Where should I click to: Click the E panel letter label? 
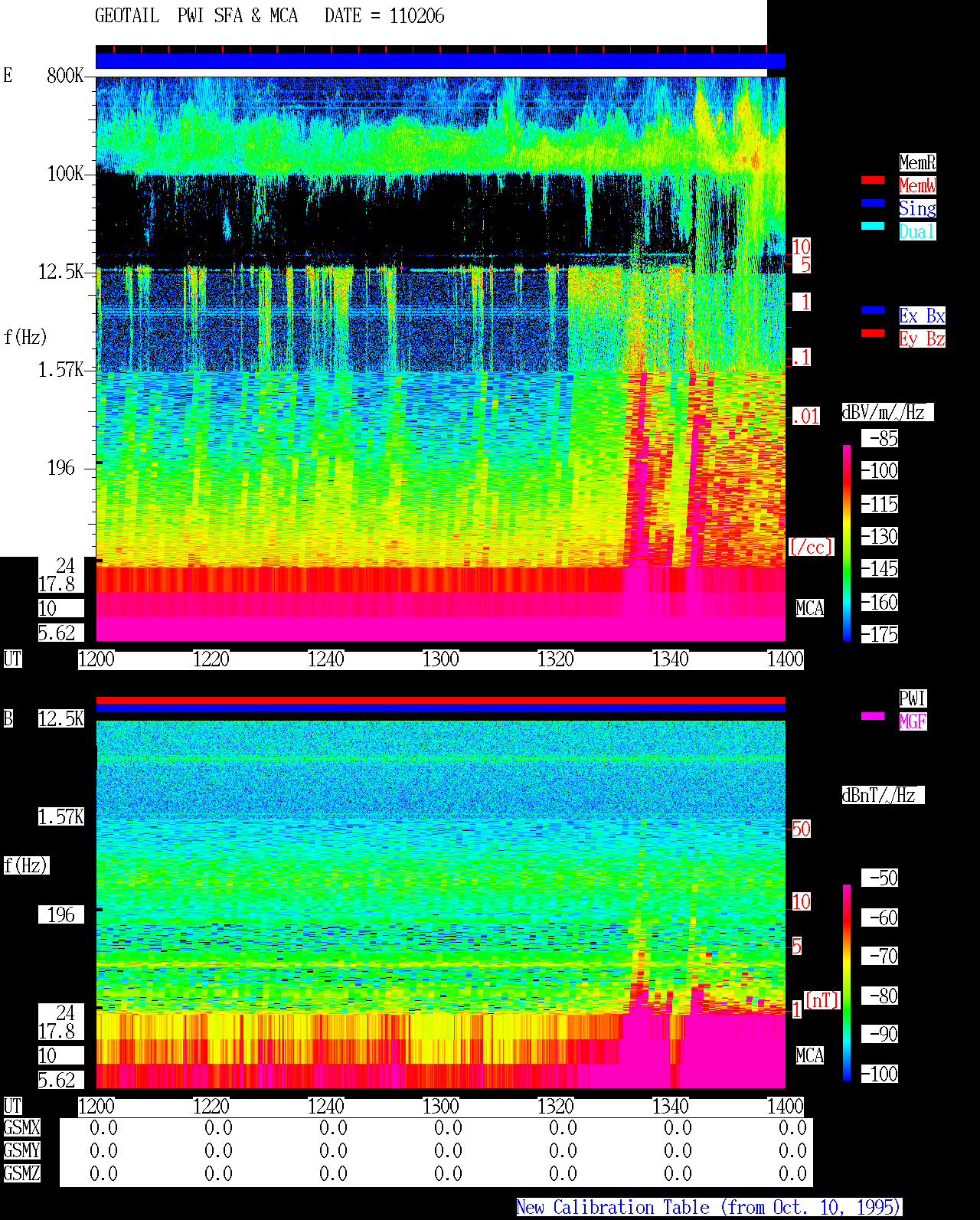8,75
